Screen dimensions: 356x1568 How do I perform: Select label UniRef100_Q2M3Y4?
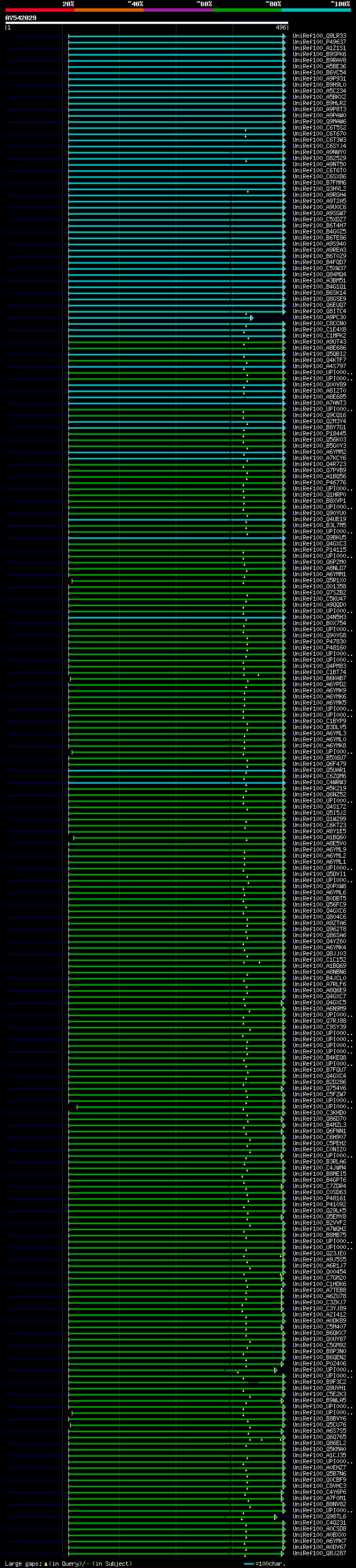pos(319,421)
